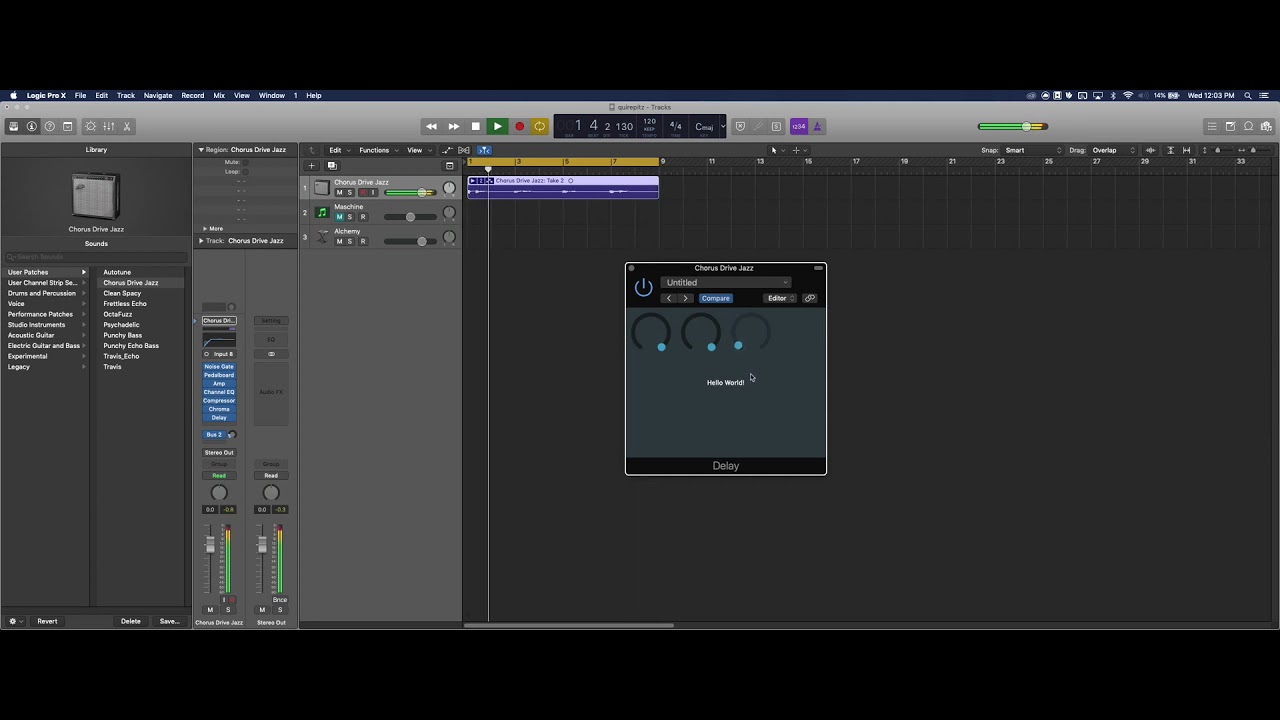Image resolution: width=1280 pixels, height=720 pixels.
Task: Click the Read automation button on Stereo Out
Action: (271, 475)
